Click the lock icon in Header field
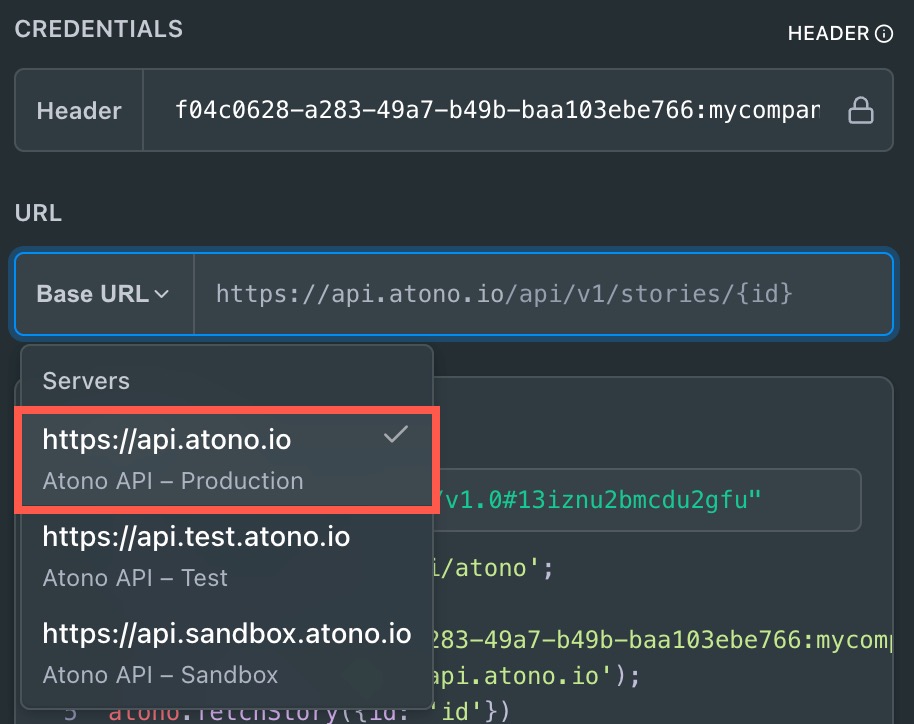Viewport: 914px width, 724px height. pyautogui.click(x=860, y=110)
